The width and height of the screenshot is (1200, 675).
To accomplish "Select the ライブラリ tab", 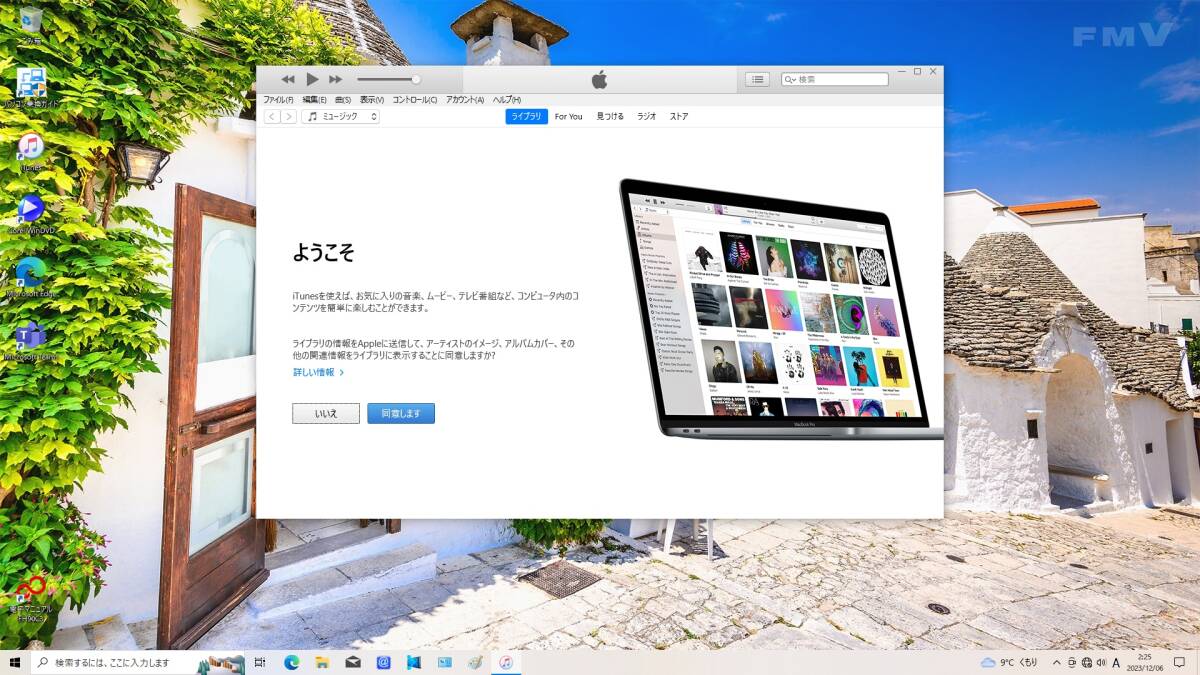I will click(526, 117).
